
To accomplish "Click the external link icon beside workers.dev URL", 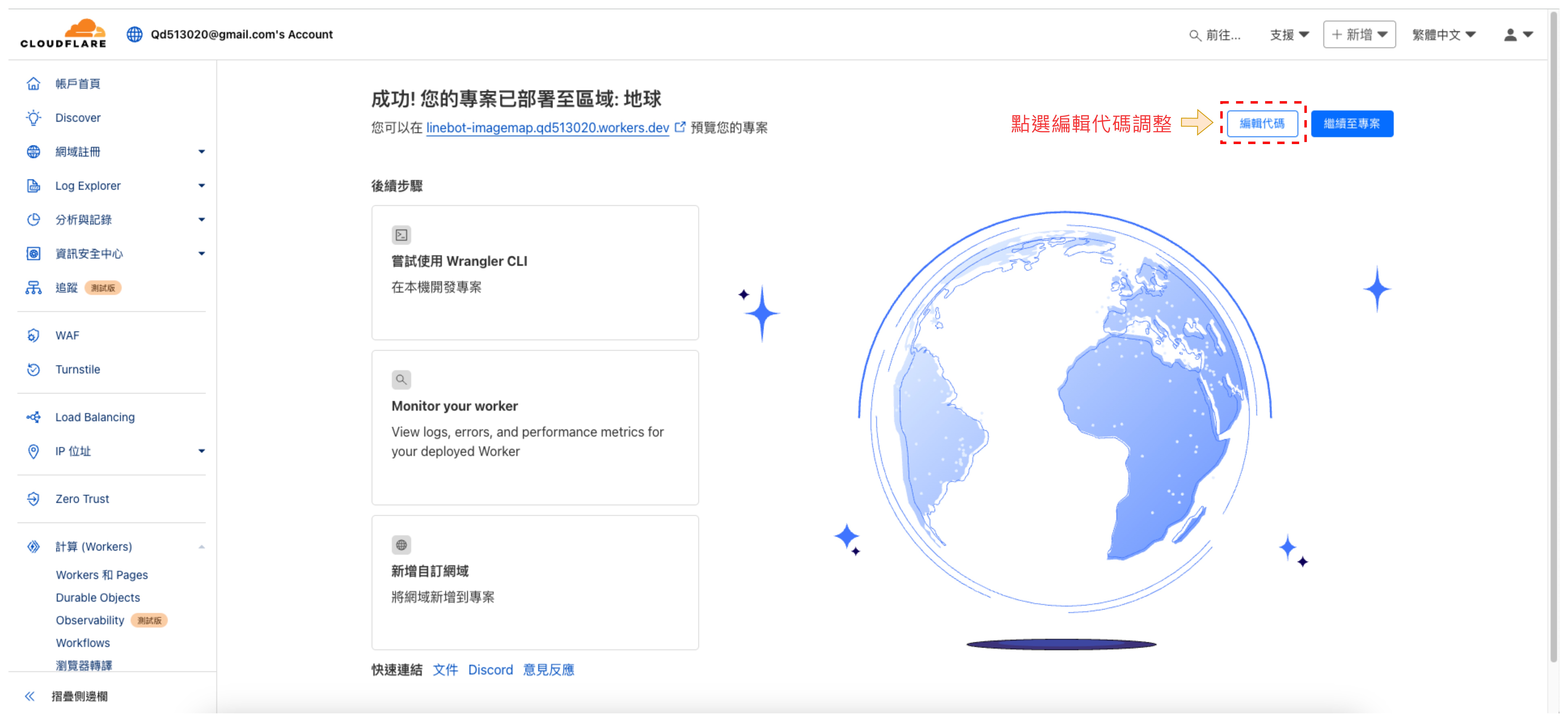I will (680, 127).
